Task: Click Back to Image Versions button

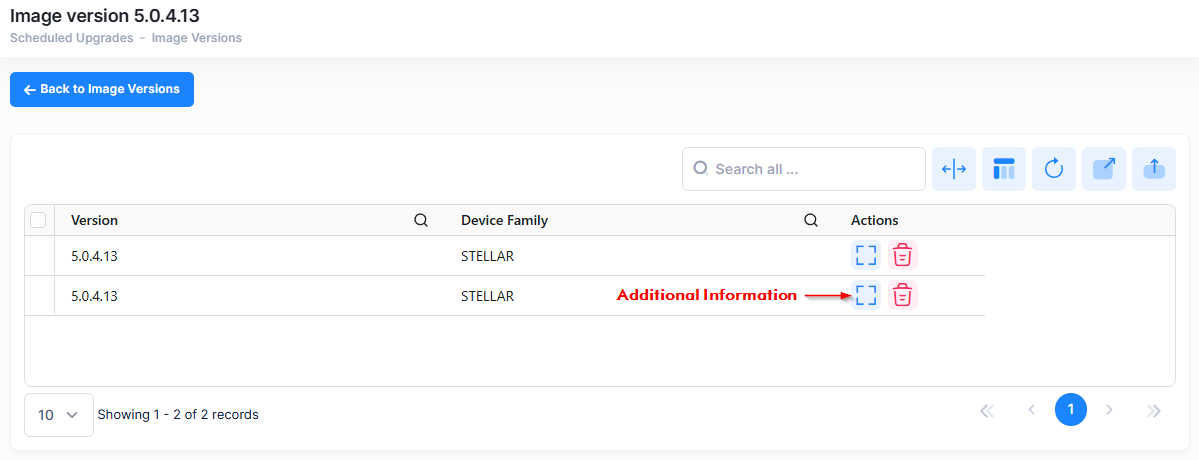Action: coord(102,89)
